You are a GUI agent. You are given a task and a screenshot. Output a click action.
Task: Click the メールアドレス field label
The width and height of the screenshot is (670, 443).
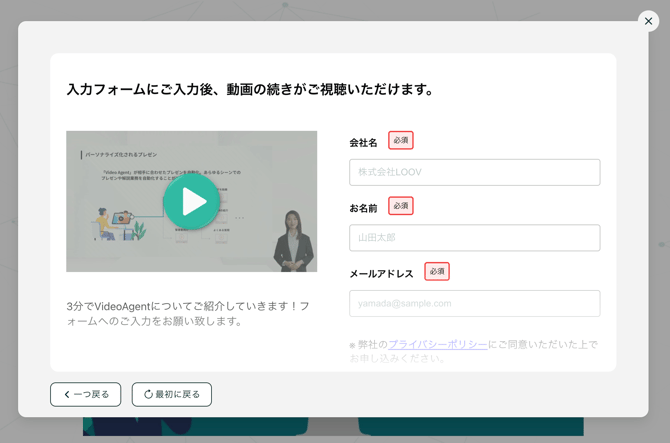click(x=381, y=274)
